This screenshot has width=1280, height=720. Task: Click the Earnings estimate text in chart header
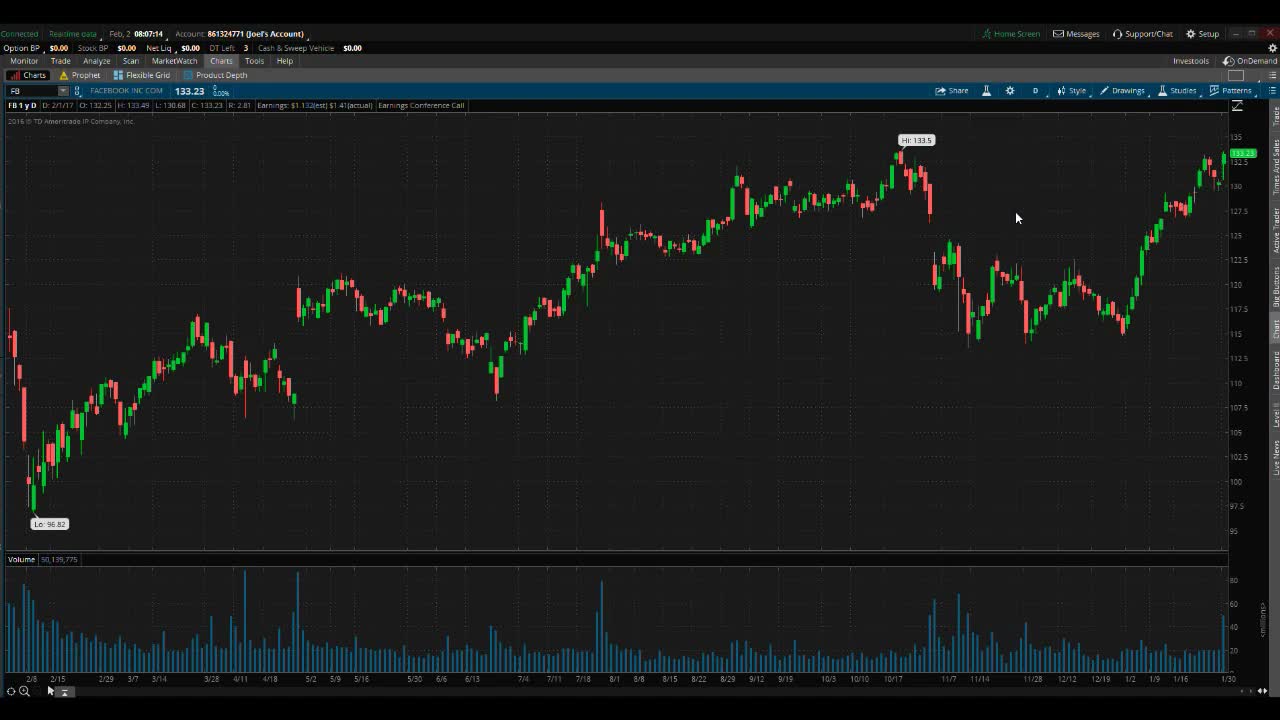pos(314,105)
